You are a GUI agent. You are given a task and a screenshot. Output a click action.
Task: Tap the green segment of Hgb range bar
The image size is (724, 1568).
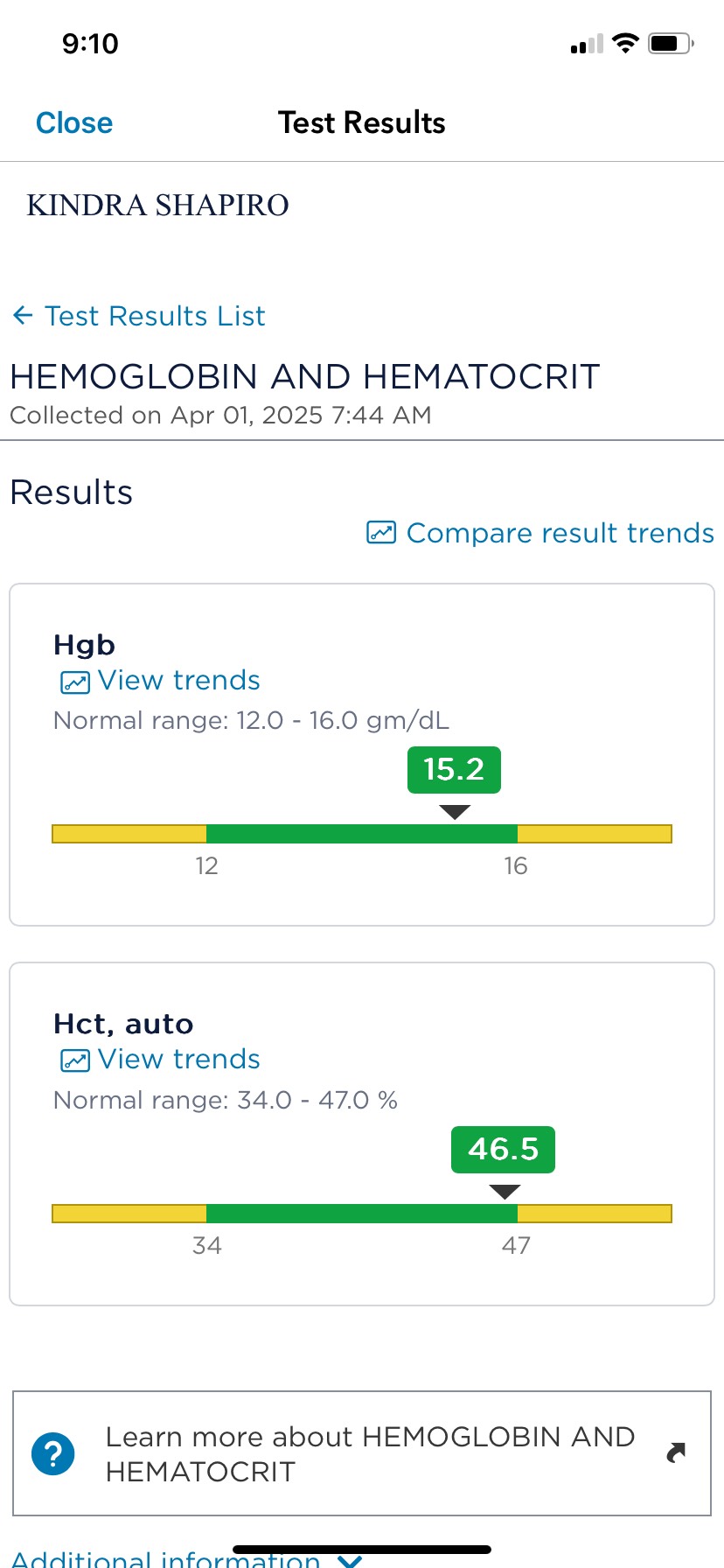pos(361,834)
